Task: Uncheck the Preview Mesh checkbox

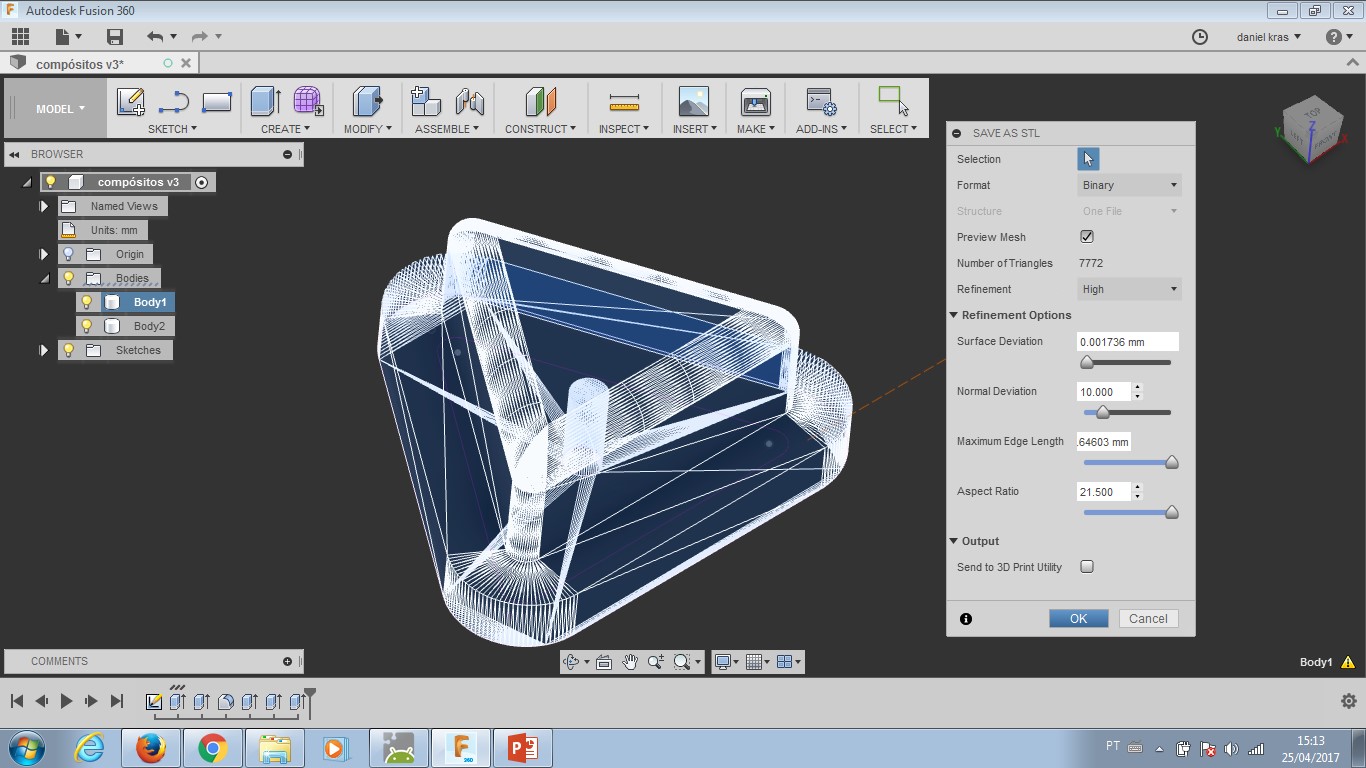Action: tap(1087, 237)
